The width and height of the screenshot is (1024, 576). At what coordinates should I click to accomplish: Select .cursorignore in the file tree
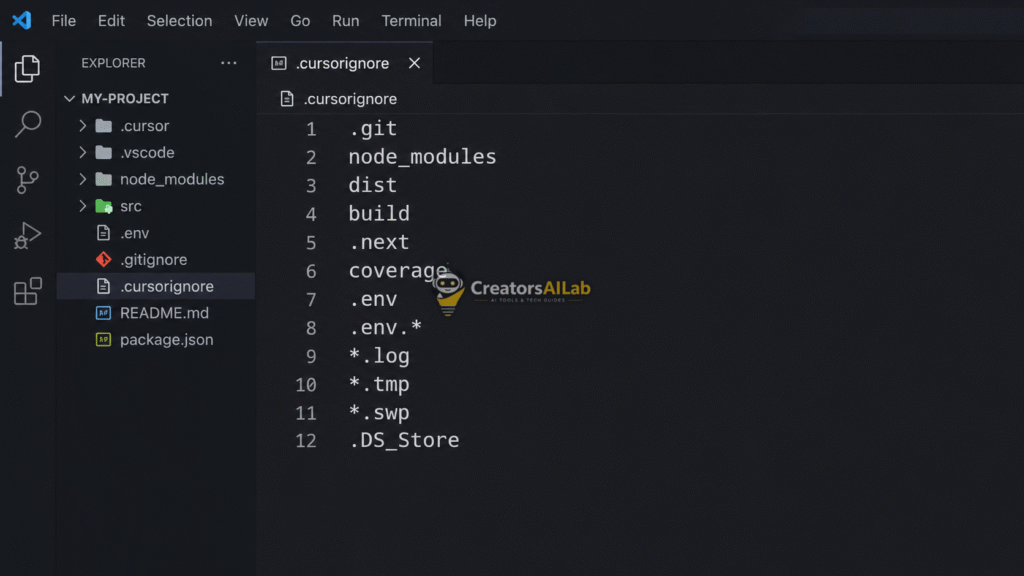tap(155, 286)
